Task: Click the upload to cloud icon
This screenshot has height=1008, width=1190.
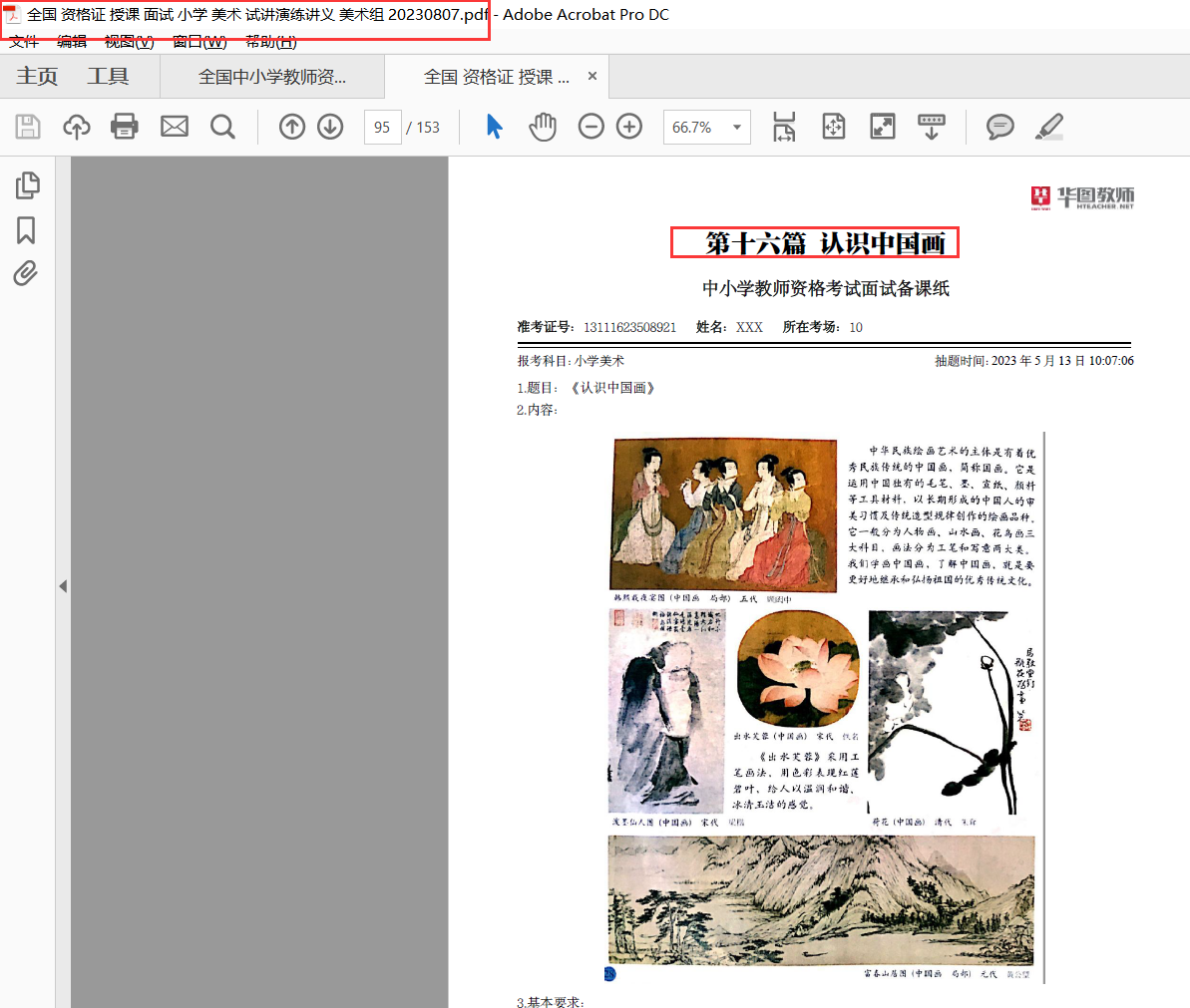Action: pyautogui.click(x=77, y=127)
